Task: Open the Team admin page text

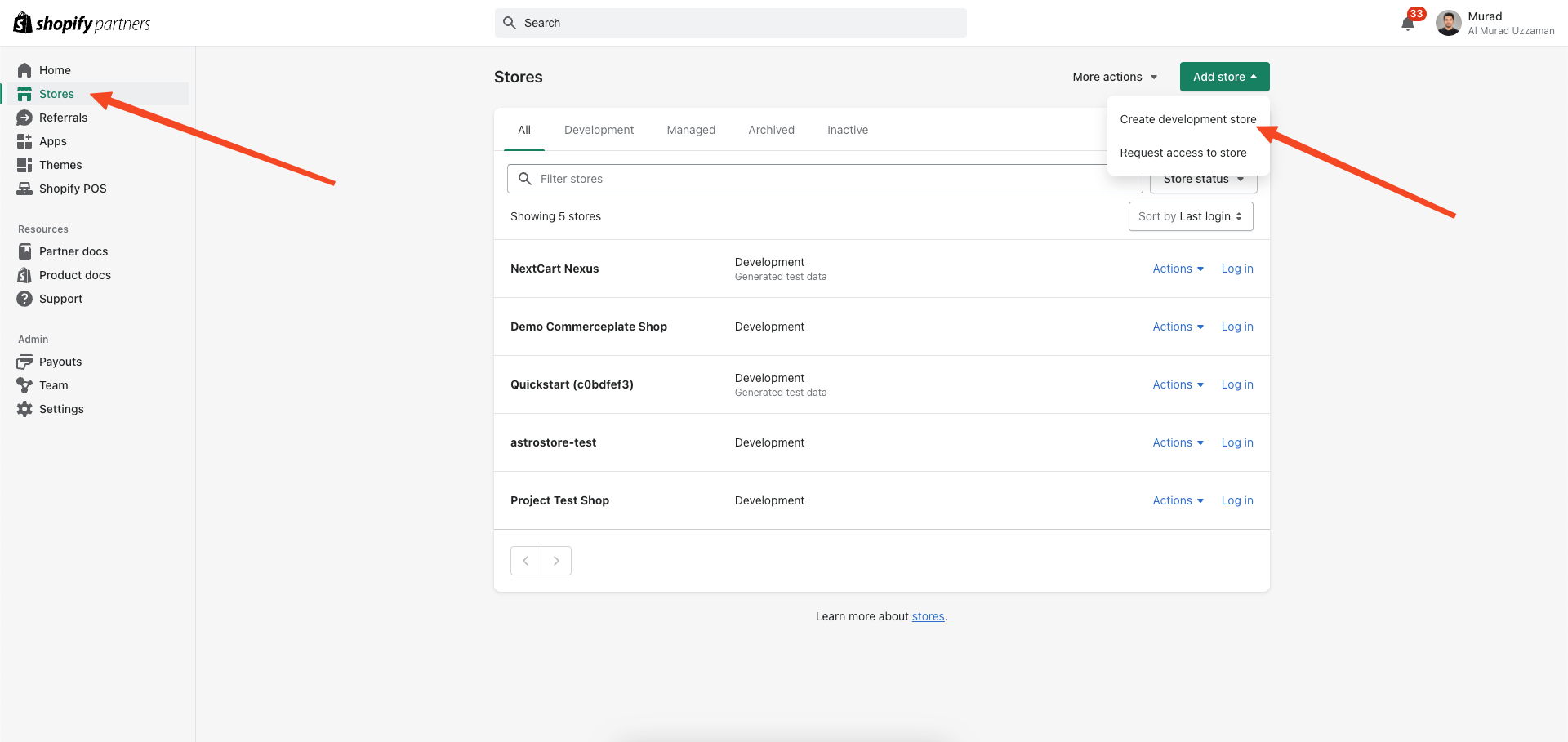Action: (x=54, y=385)
